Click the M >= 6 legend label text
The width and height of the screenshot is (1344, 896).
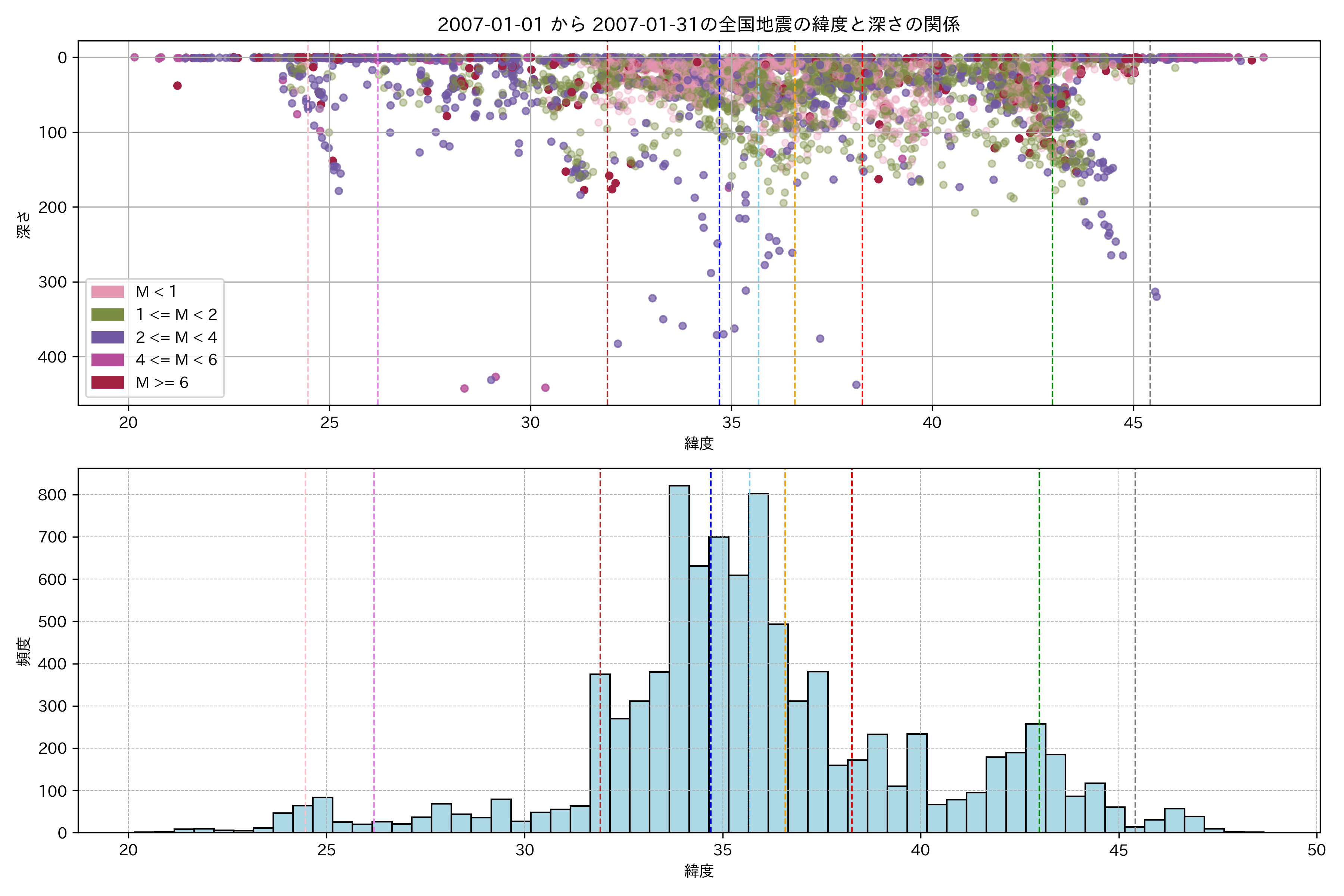(x=162, y=382)
